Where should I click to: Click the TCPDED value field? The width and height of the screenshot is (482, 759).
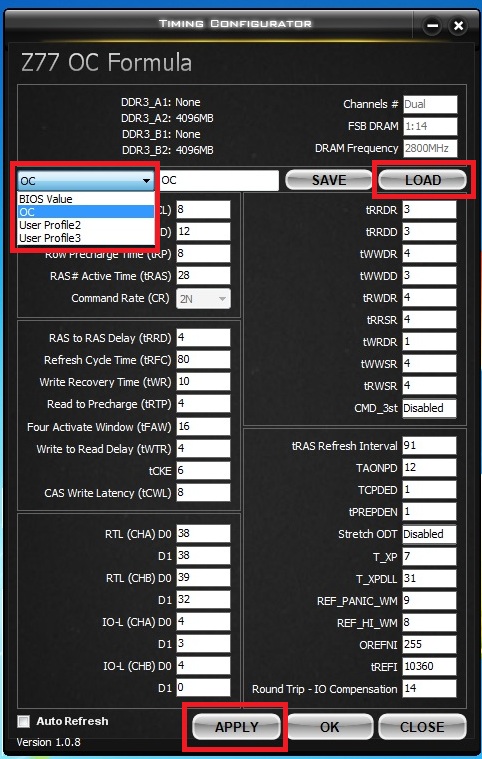click(x=429, y=489)
